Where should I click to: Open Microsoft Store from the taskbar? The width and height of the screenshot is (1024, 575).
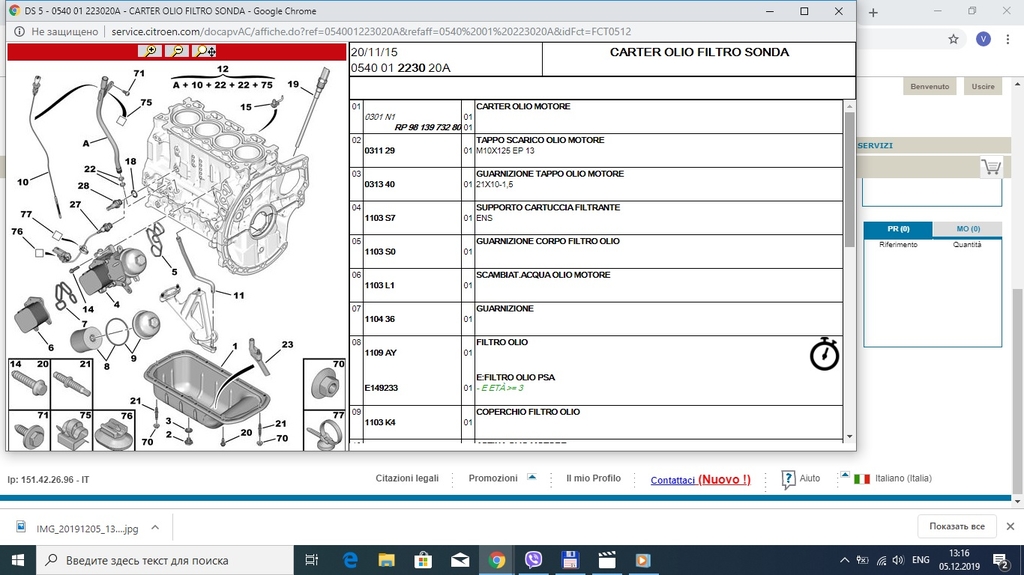click(x=423, y=560)
